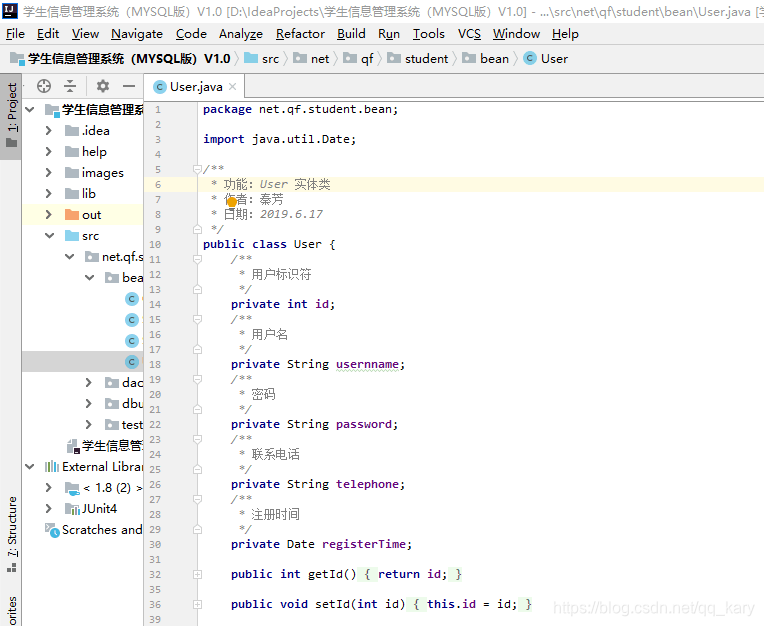Image resolution: width=764 pixels, height=626 pixels.
Task: Click the net breadcrumb in navigation bar
Action: click(311, 59)
